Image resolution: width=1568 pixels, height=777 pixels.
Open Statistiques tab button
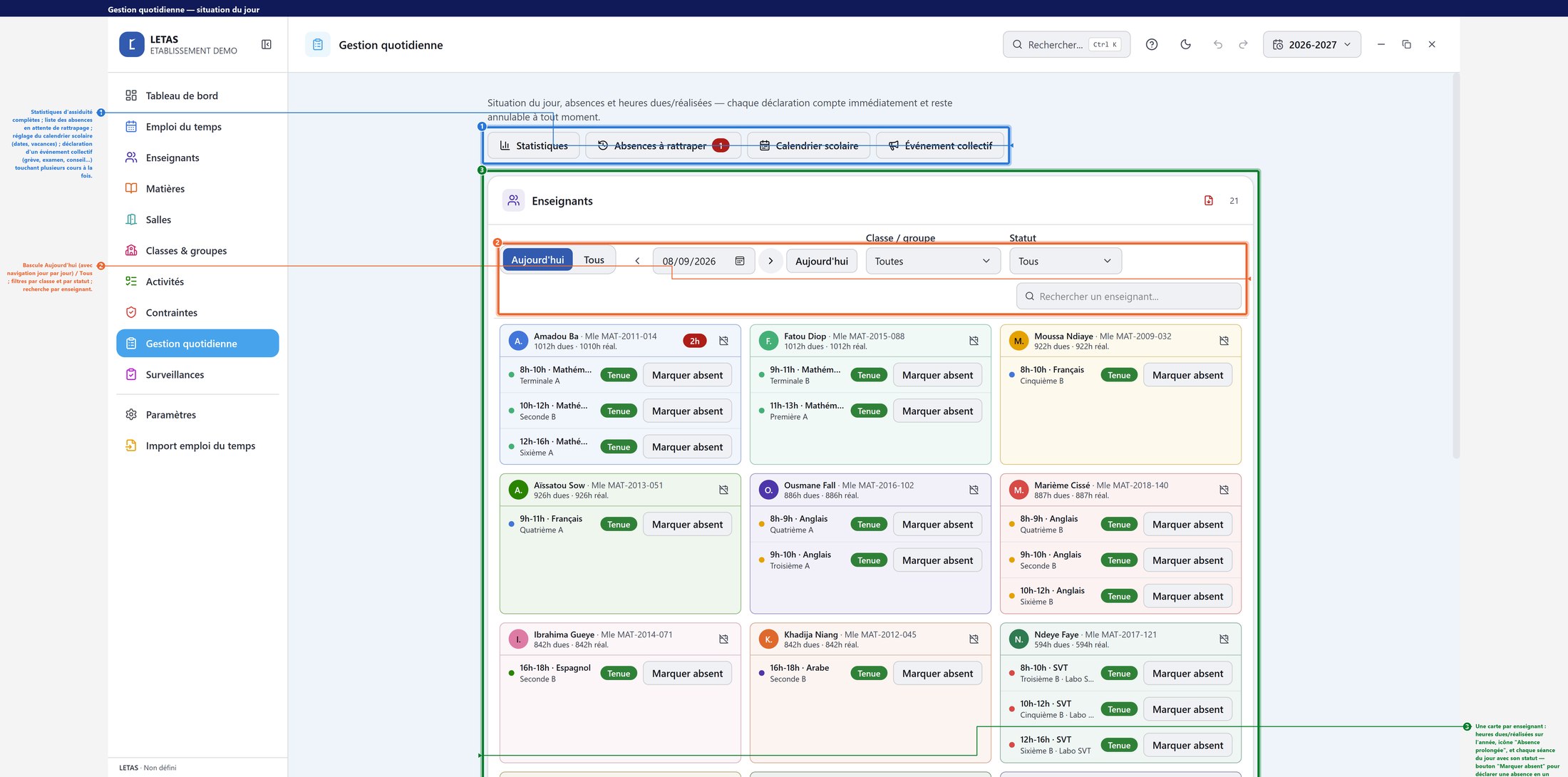[534, 145]
